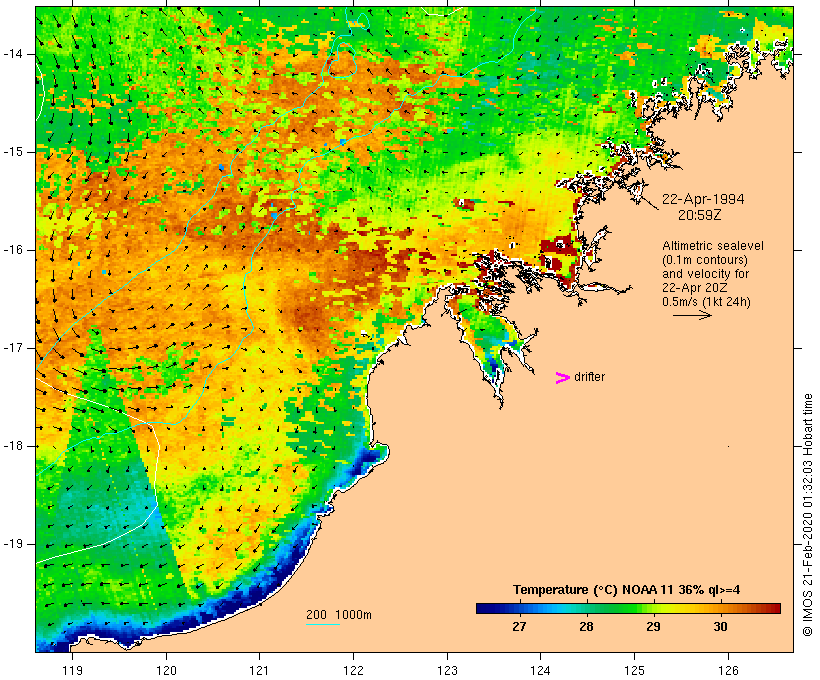The image size is (820, 680).
Task: Click the Temperature colorbar title
Action: coord(627,590)
